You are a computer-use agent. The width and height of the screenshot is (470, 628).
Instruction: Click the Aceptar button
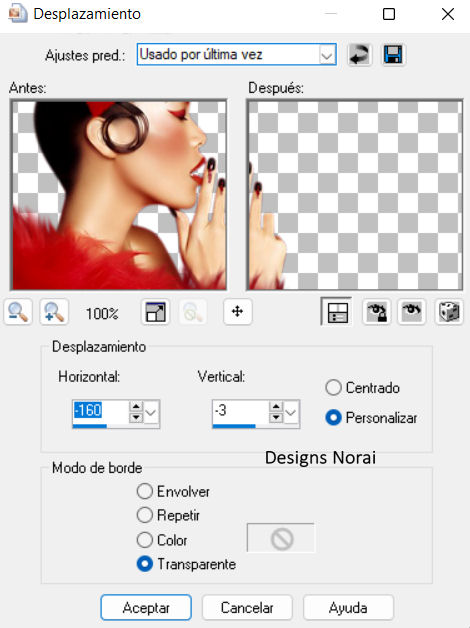tap(146, 608)
